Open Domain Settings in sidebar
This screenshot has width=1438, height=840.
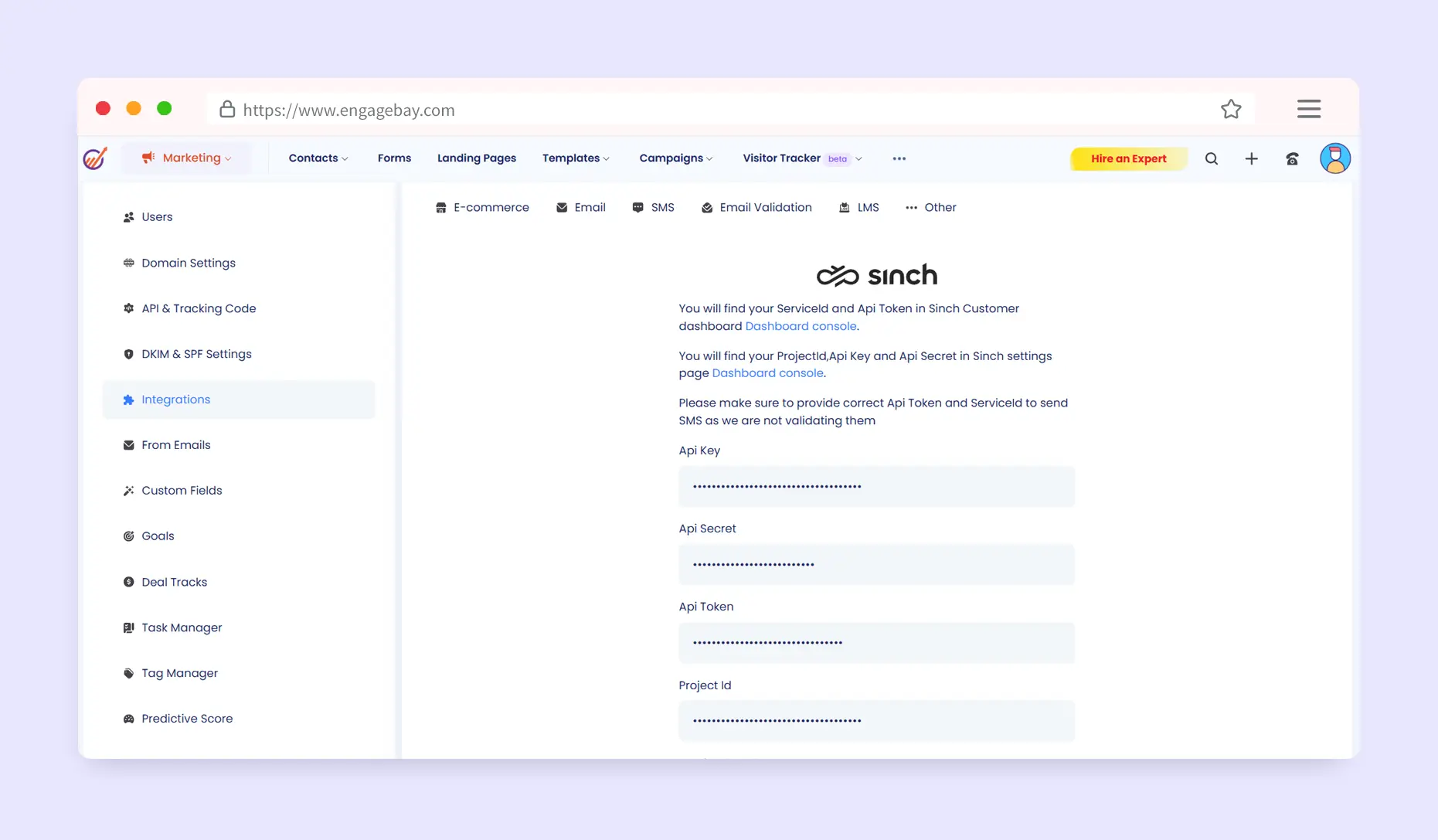[188, 263]
